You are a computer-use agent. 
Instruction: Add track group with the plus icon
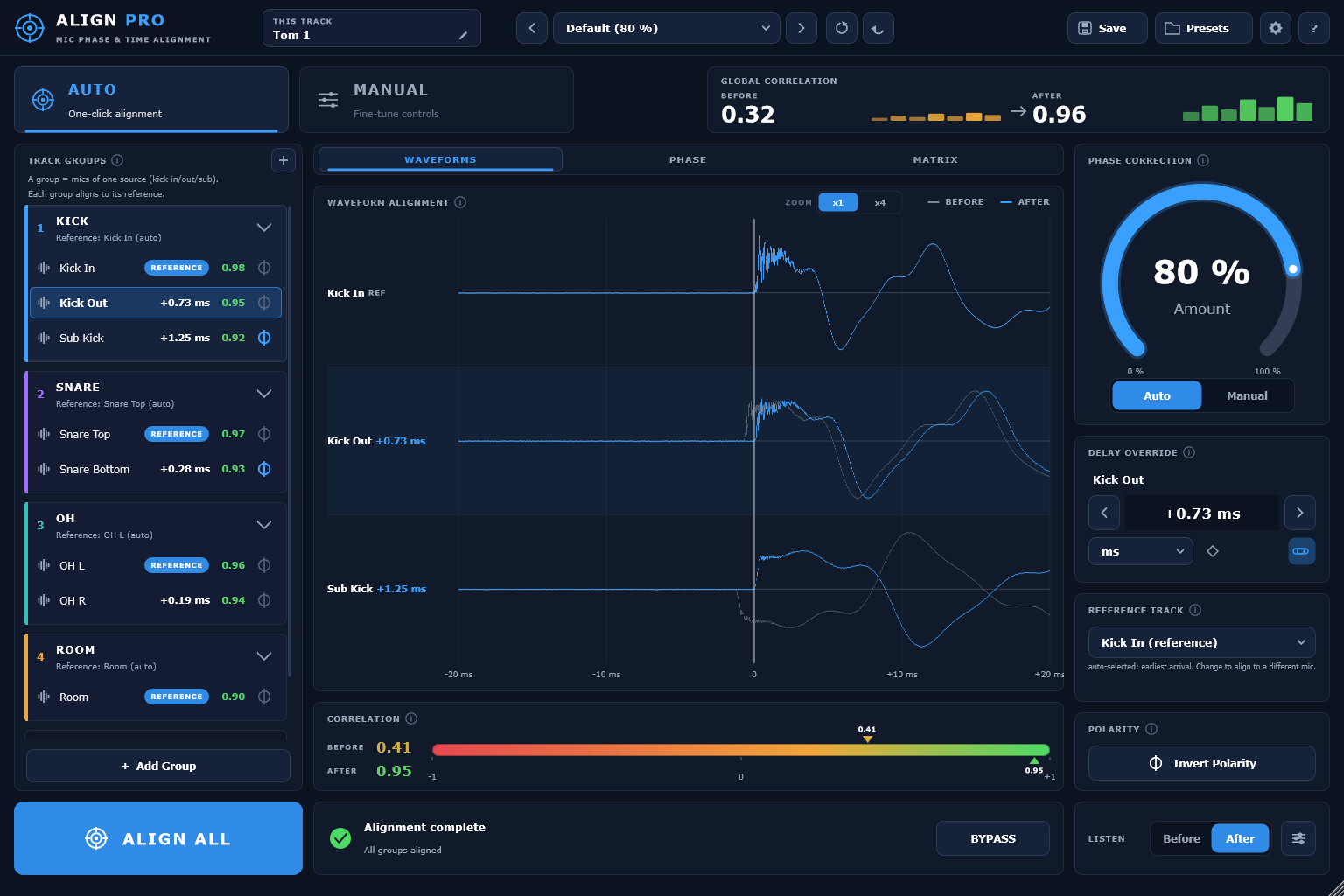click(x=283, y=160)
